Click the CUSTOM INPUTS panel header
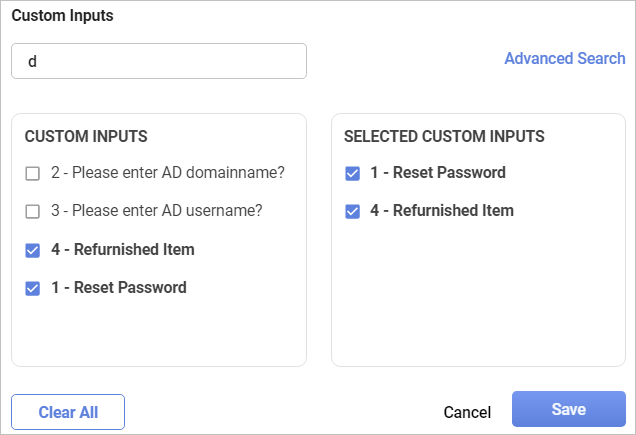The image size is (636, 435). click(x=86, y=135)
